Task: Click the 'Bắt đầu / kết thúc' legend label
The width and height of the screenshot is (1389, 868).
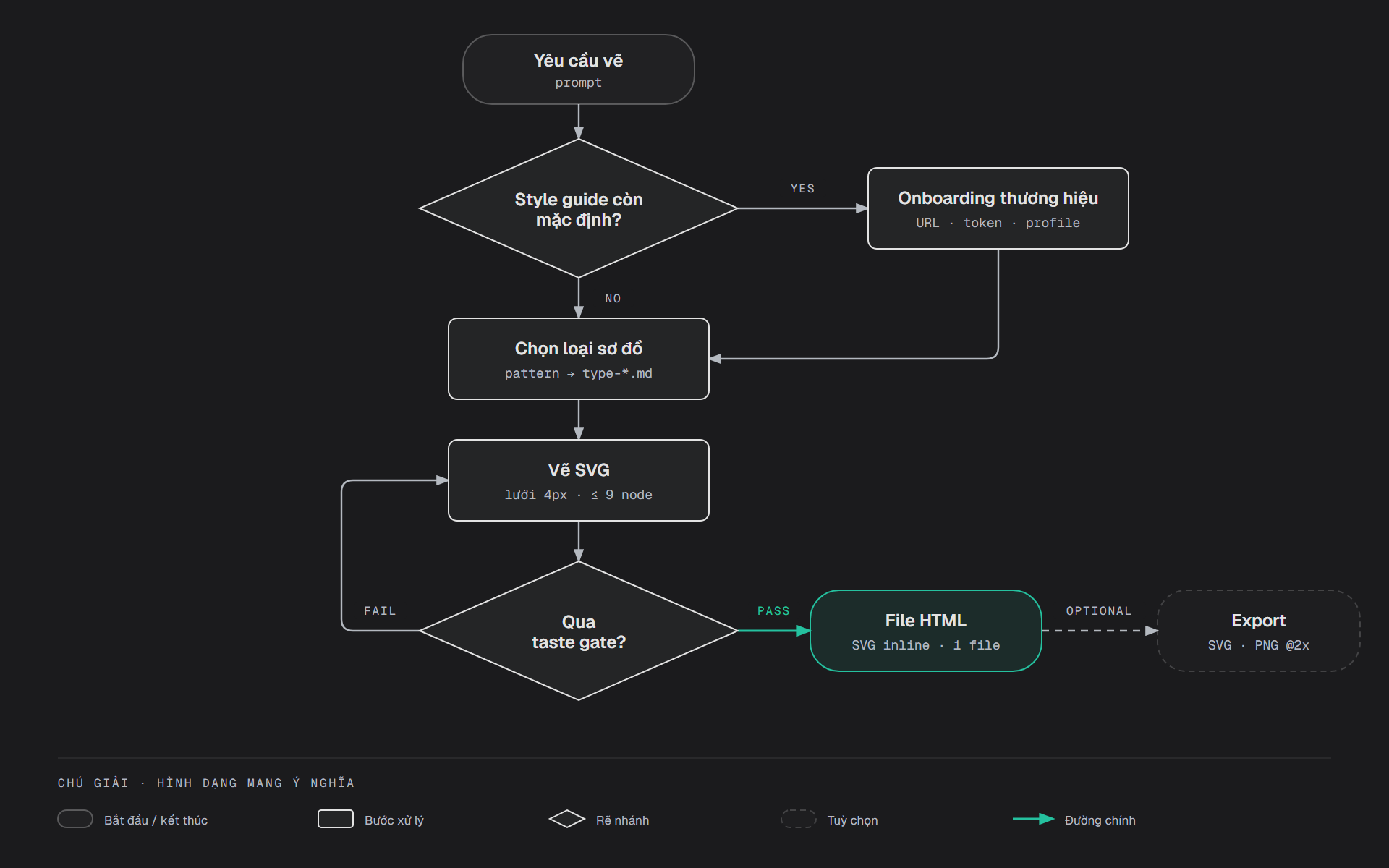Action: (156, 820)
